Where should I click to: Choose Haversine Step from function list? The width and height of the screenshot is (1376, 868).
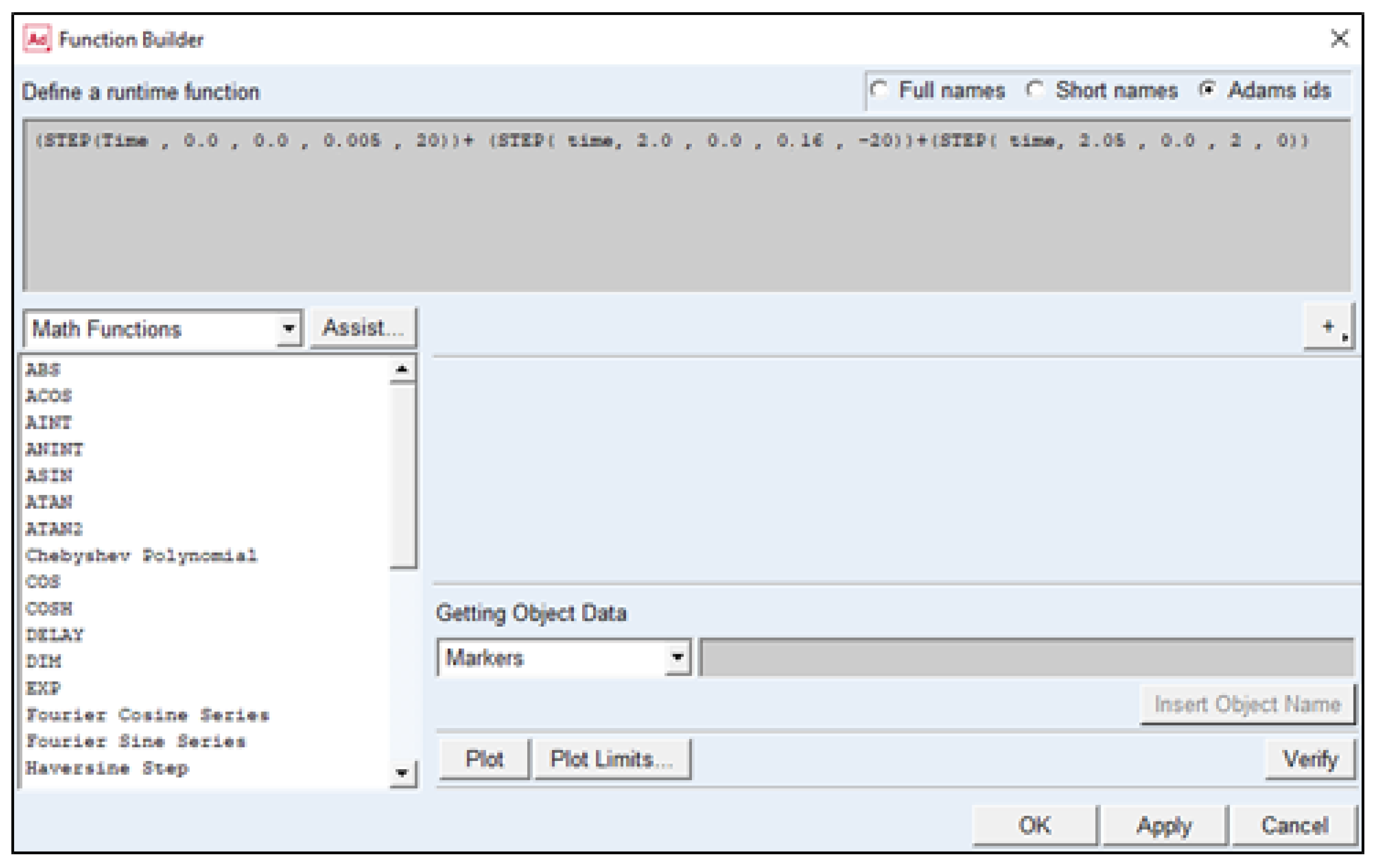coord(107,768)
